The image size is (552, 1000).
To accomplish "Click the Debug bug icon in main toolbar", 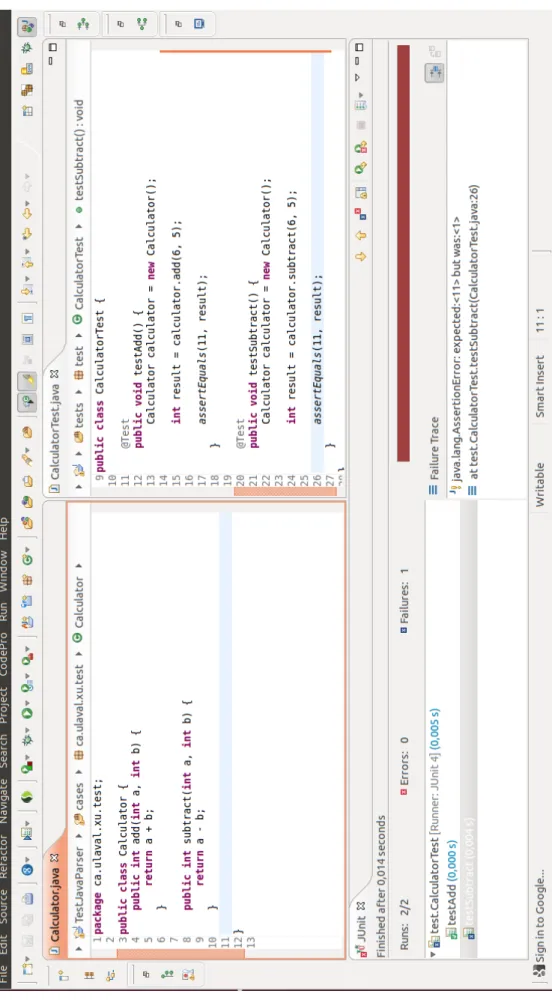I will [27, 740].
